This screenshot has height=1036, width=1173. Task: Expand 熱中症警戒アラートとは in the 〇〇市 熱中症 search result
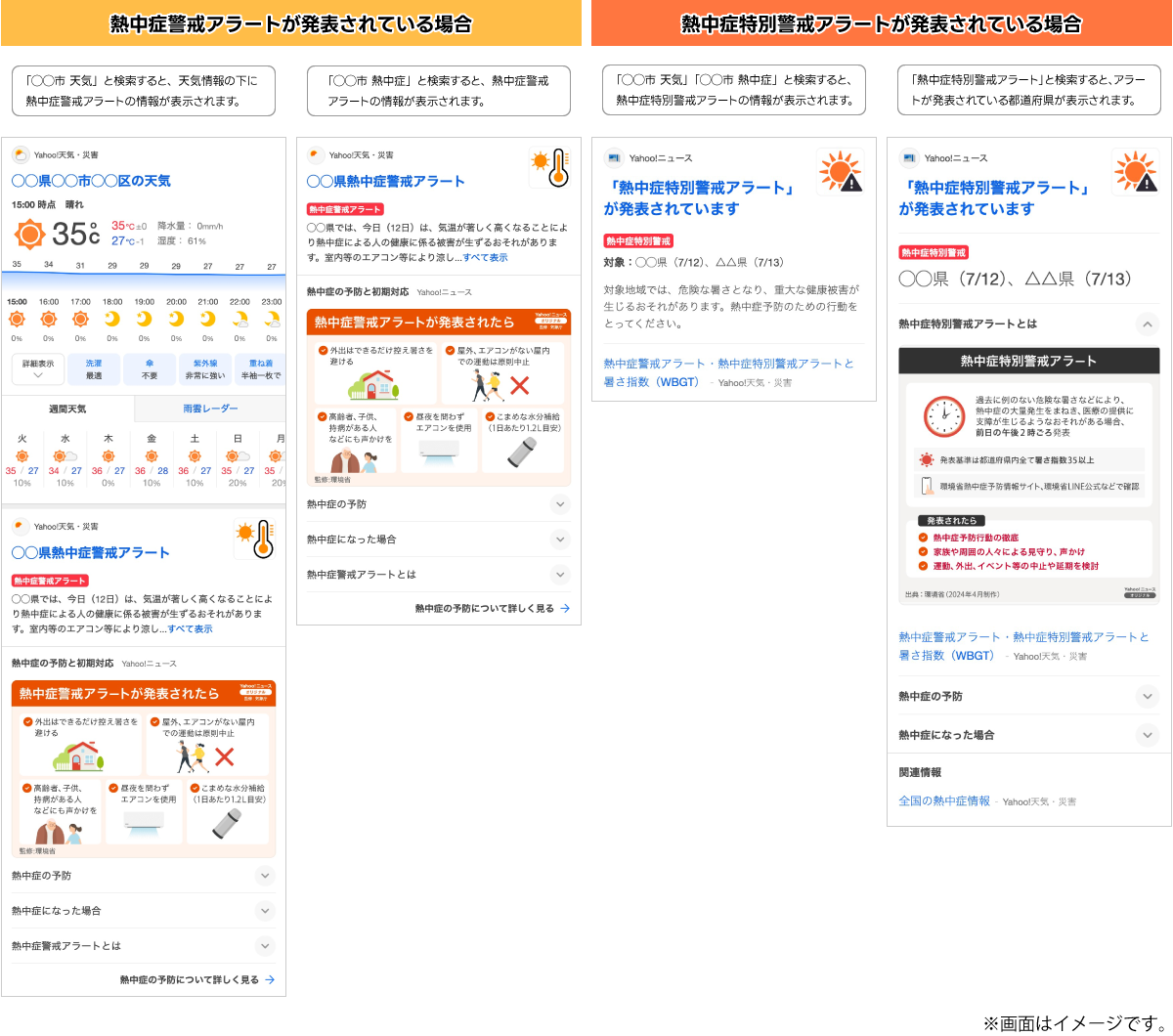click(439, 575)
